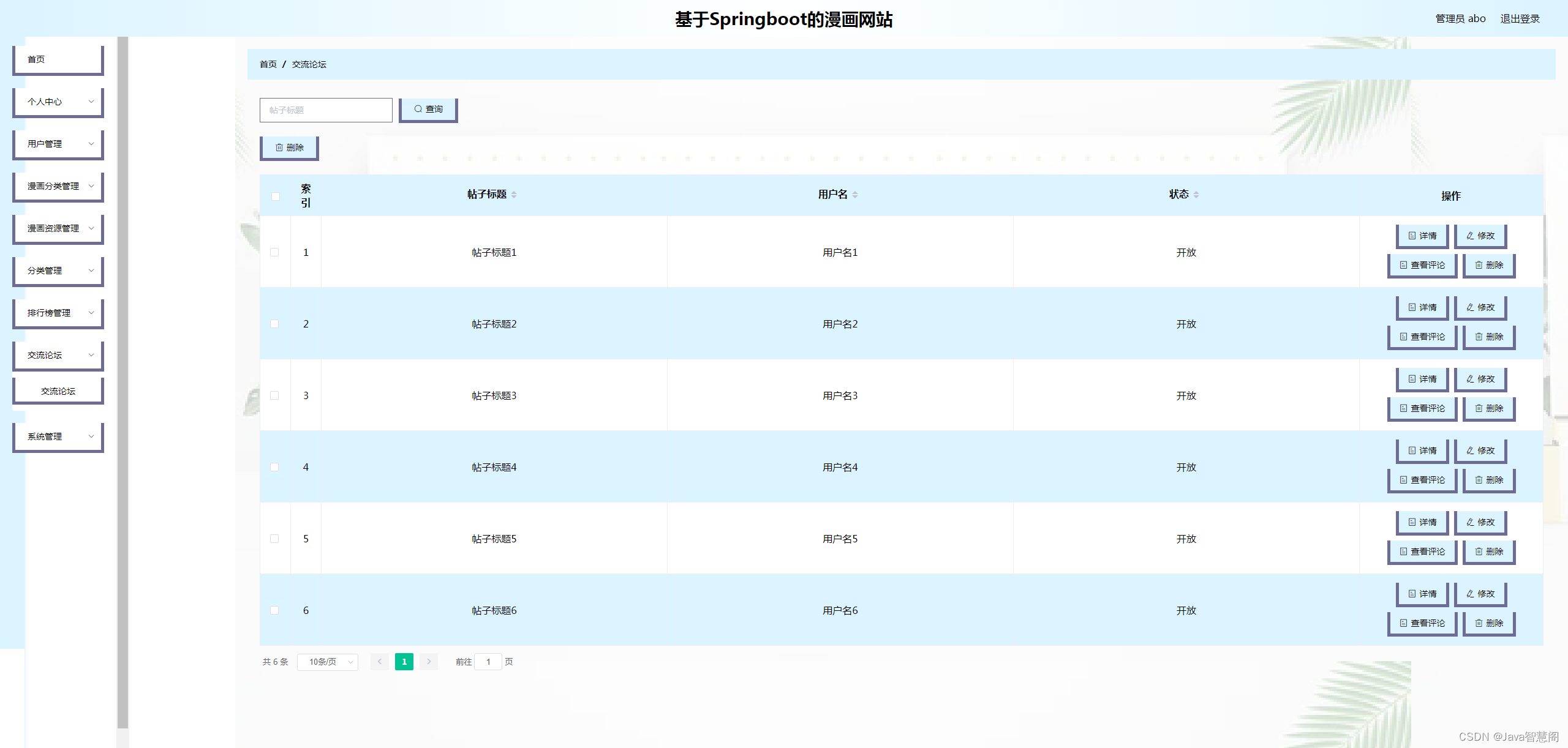Image resolution: width=1568 pixels, height=748 pixels.
Task: Delete row 4 using its 删除 button
Action: click(x=1488, y=480)
